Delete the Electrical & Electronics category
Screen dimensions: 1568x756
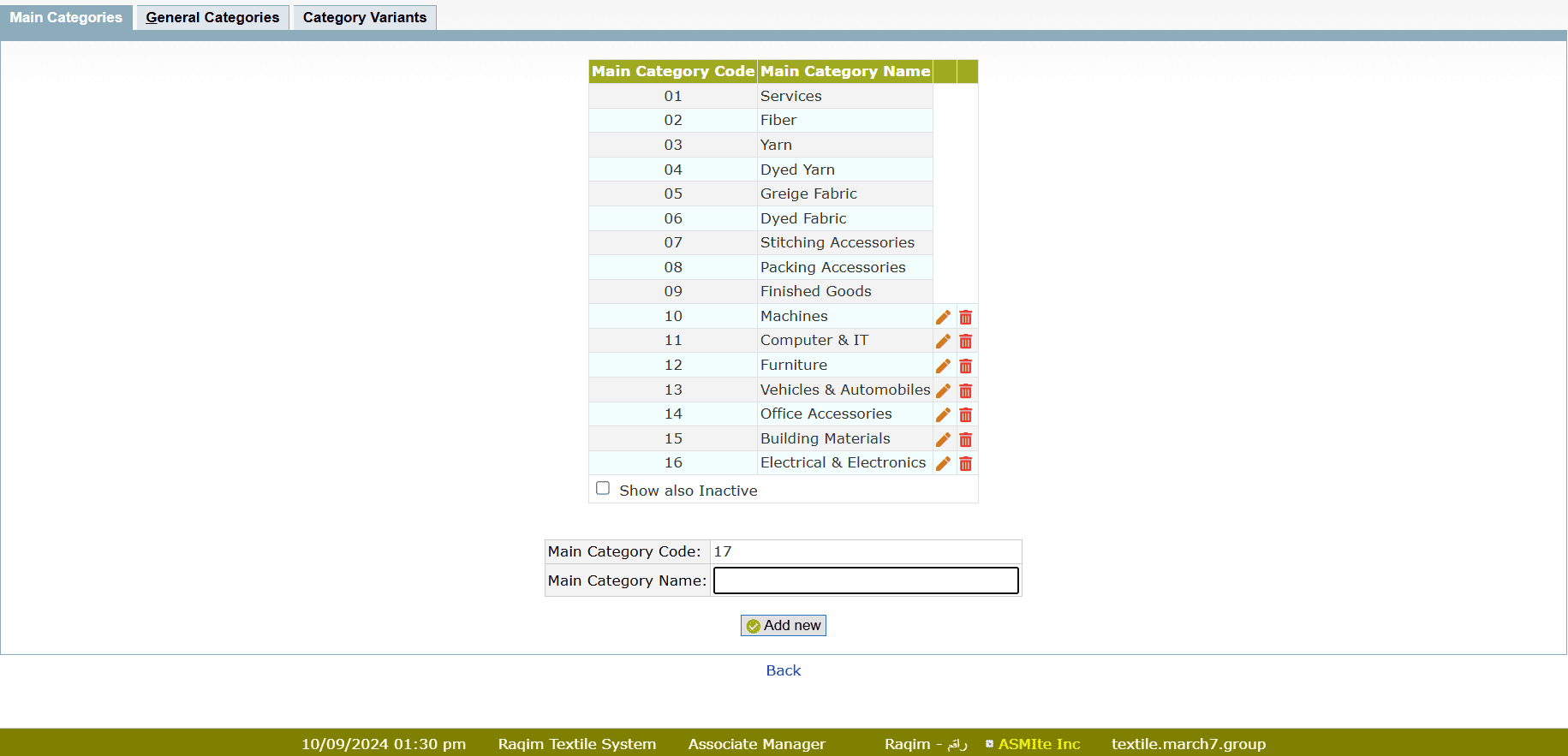click(x=966, y=464)
